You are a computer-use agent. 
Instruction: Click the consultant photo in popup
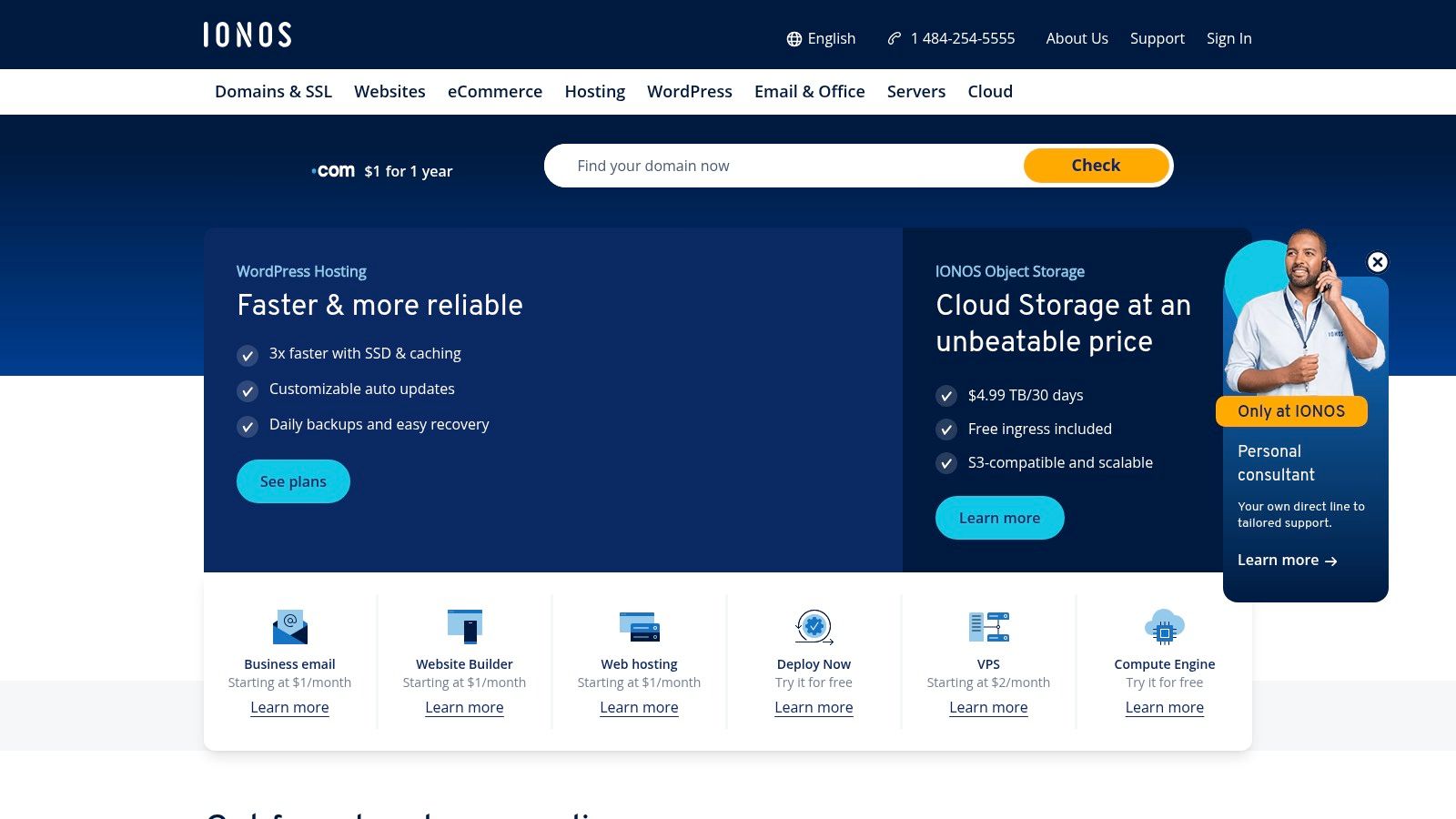click(x=1305, y=312)
